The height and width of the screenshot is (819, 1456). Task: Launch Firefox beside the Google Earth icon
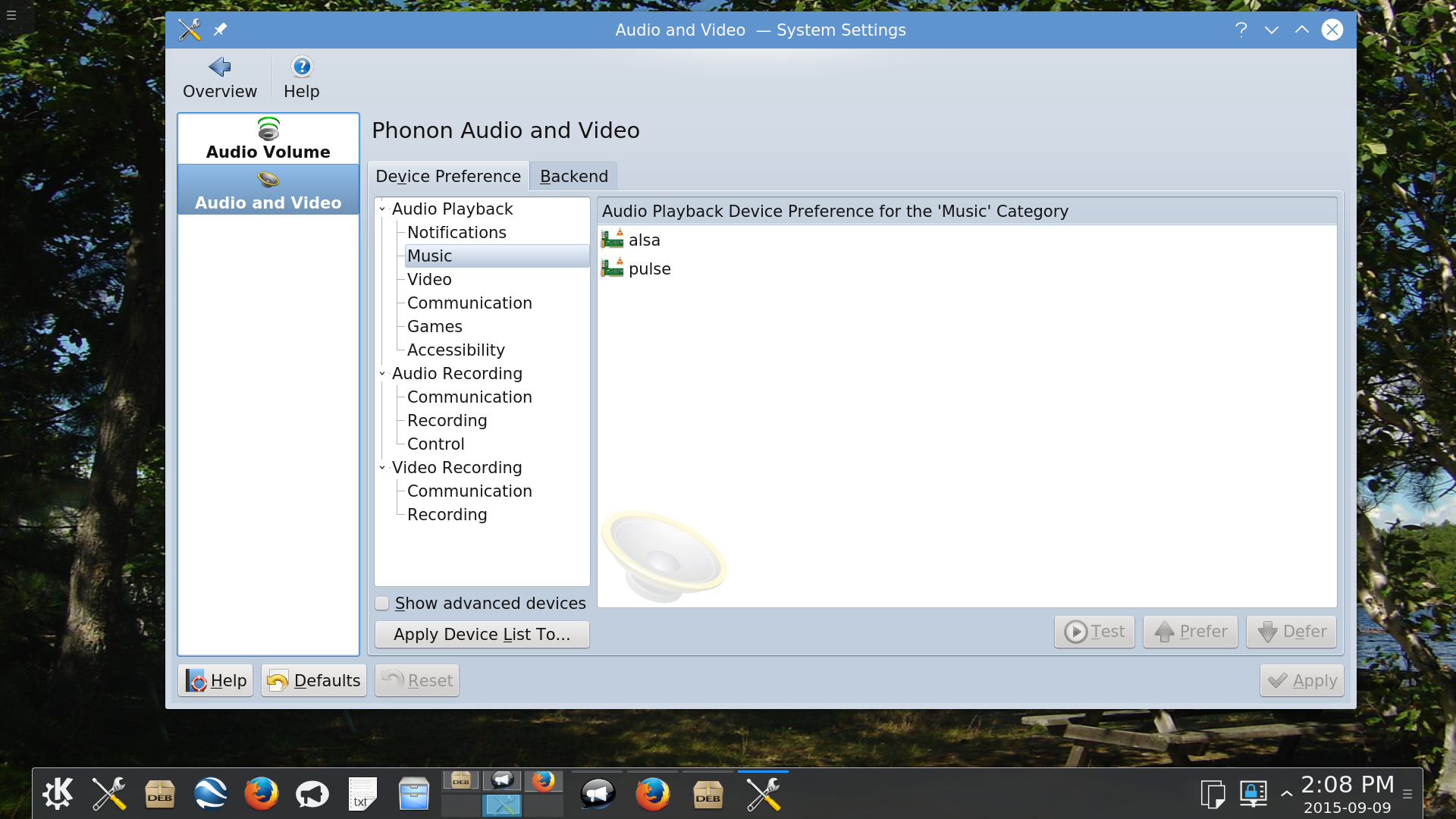coord(261,794)
